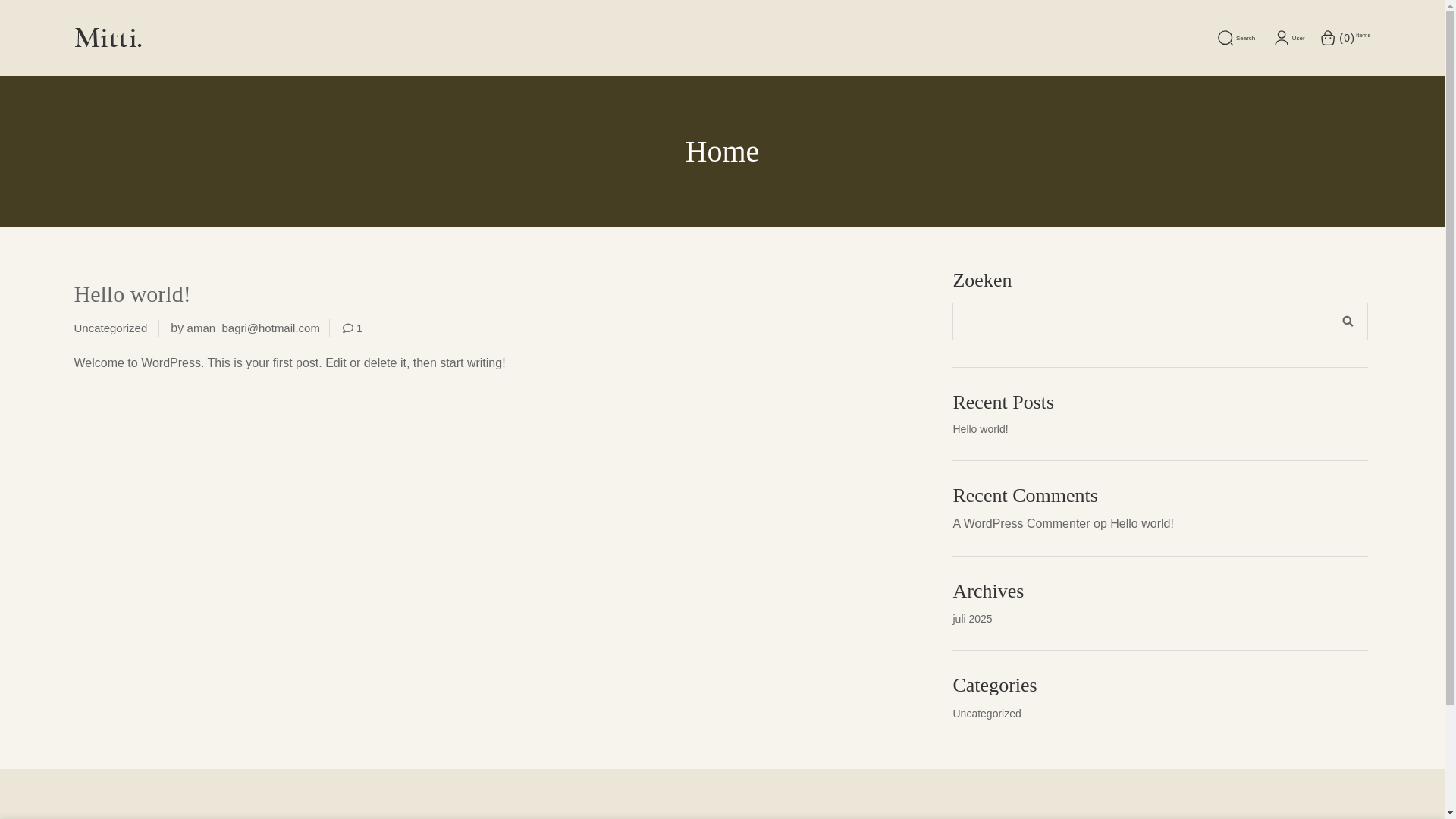Click the 'Home' page heading
1456x819 pixels.
click(722, 152)
